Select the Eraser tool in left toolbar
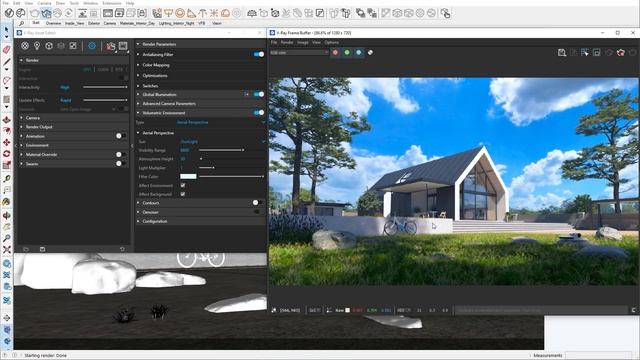The height and width of the screenshot is (360, 640). 7,50
